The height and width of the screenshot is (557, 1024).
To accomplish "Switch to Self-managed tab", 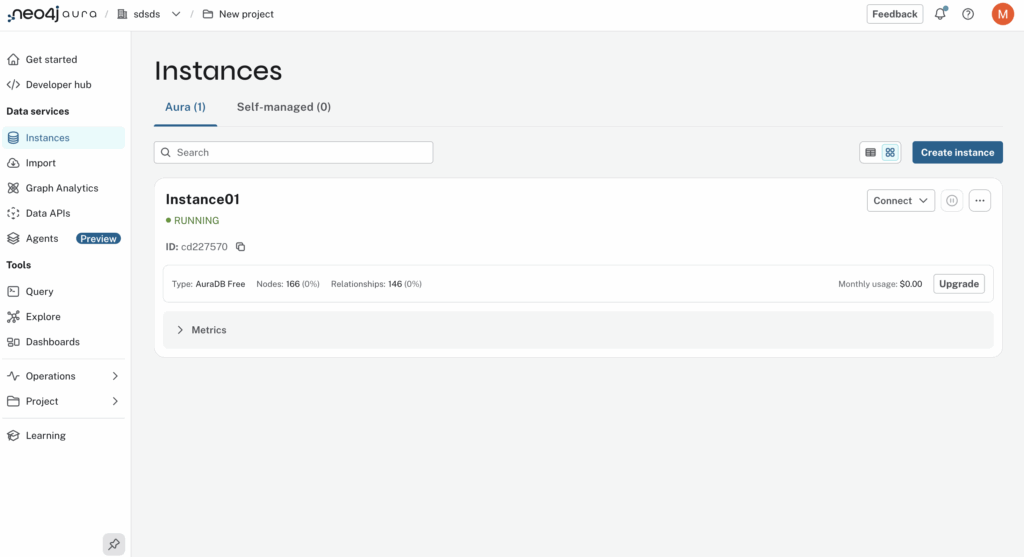I will (x=283, y=107).
